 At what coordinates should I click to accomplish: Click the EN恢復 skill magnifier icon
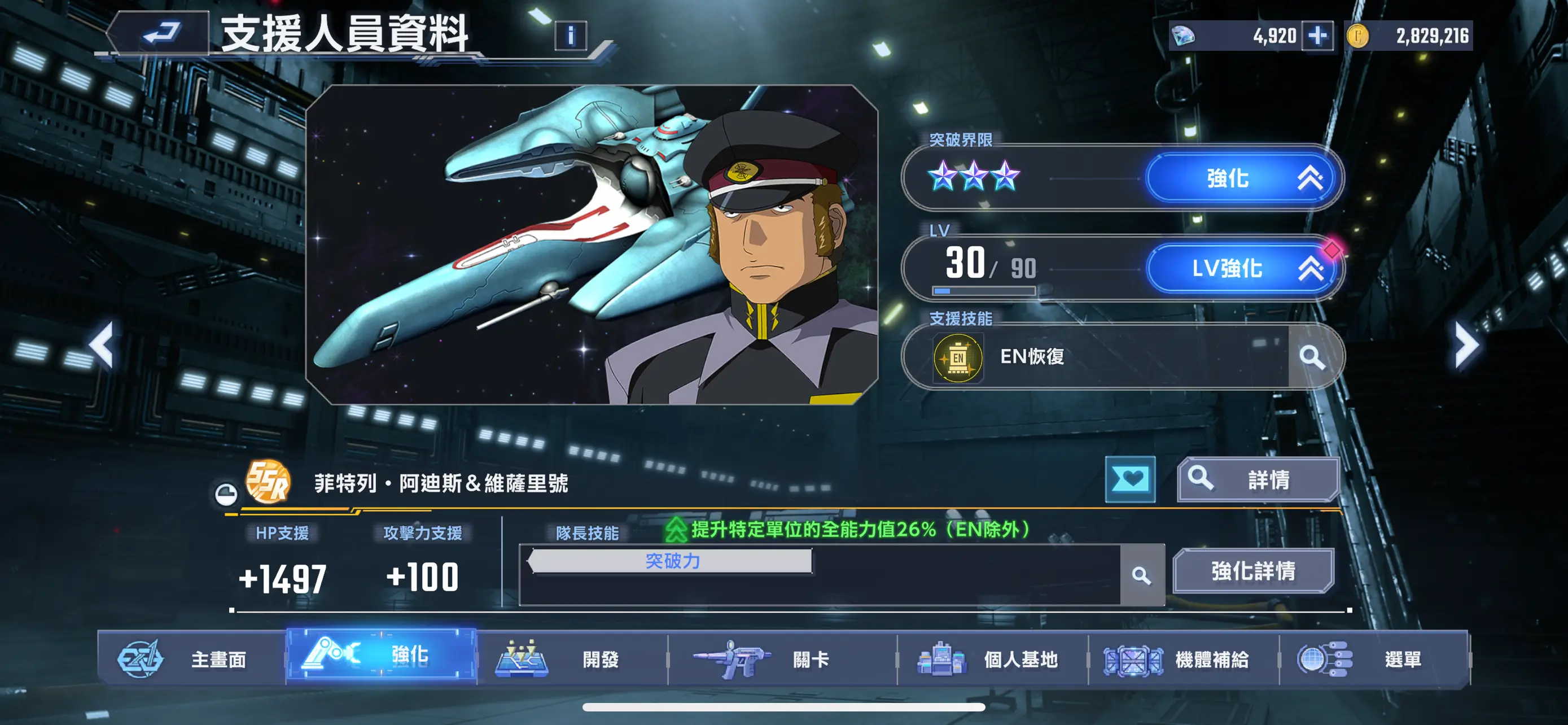pos(1312,357)
